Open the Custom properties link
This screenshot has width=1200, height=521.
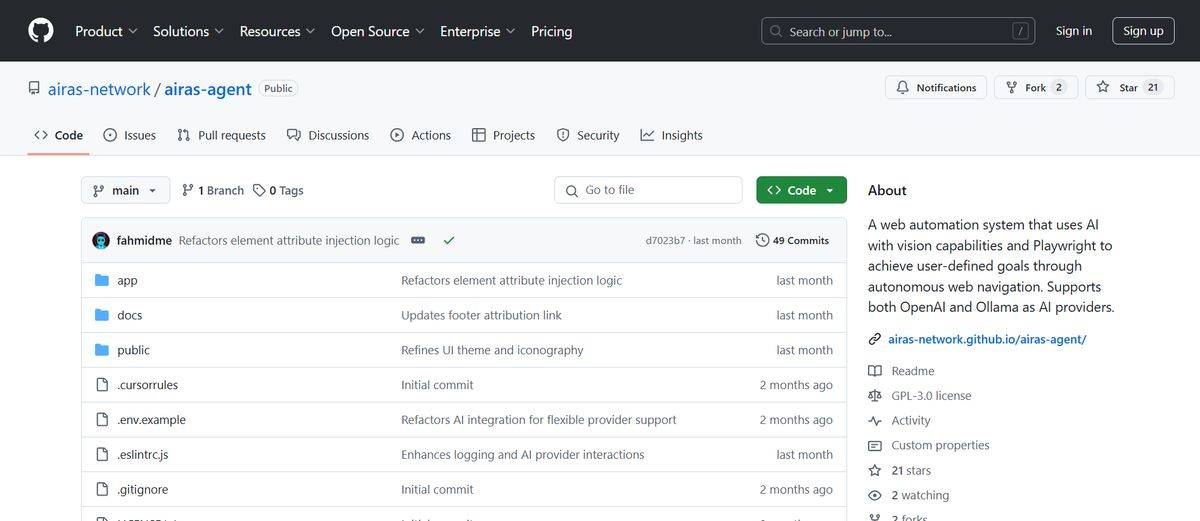click(x=940, y=446)
